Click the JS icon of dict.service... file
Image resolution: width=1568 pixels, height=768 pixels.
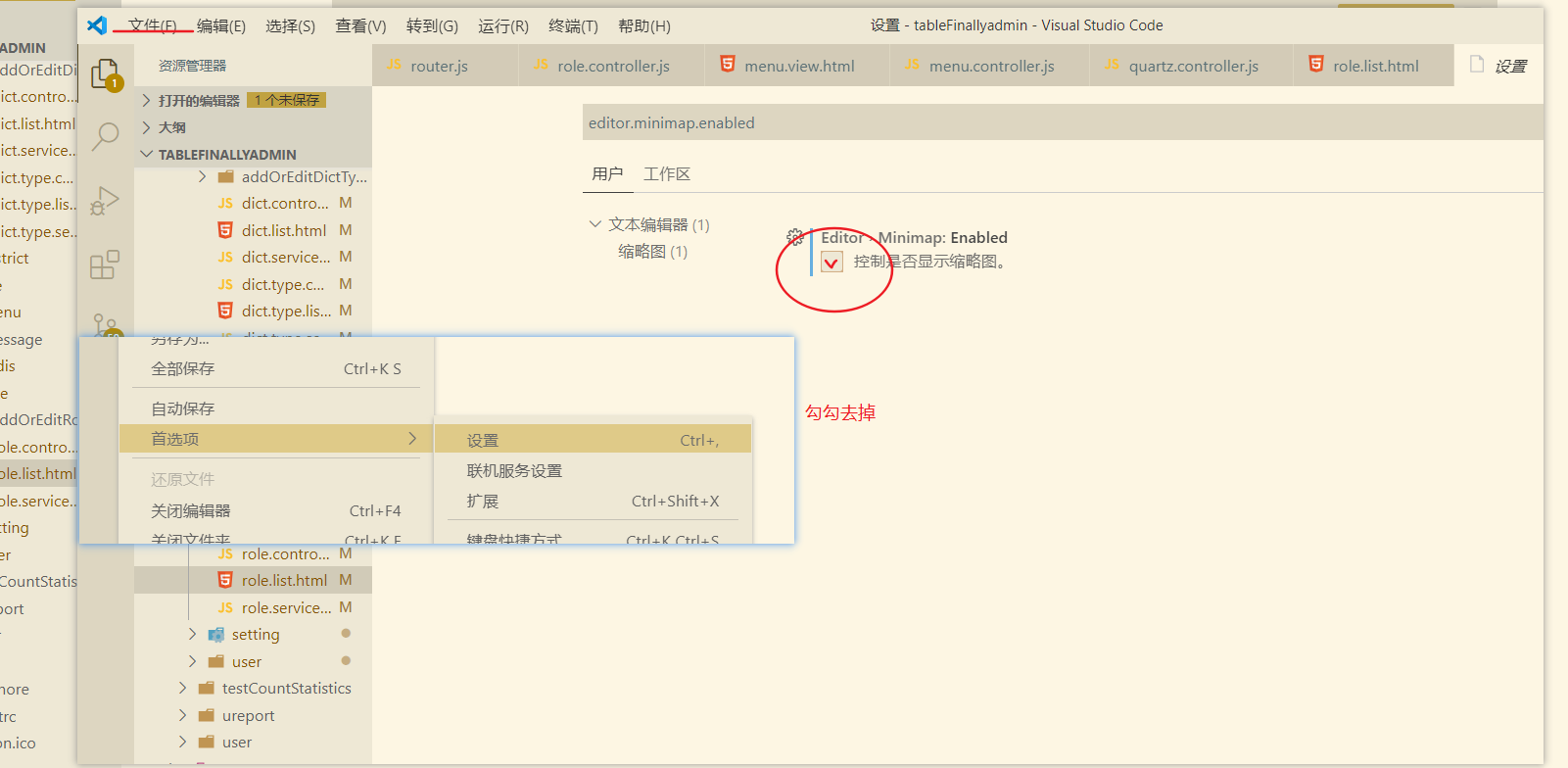coord(225,258)
